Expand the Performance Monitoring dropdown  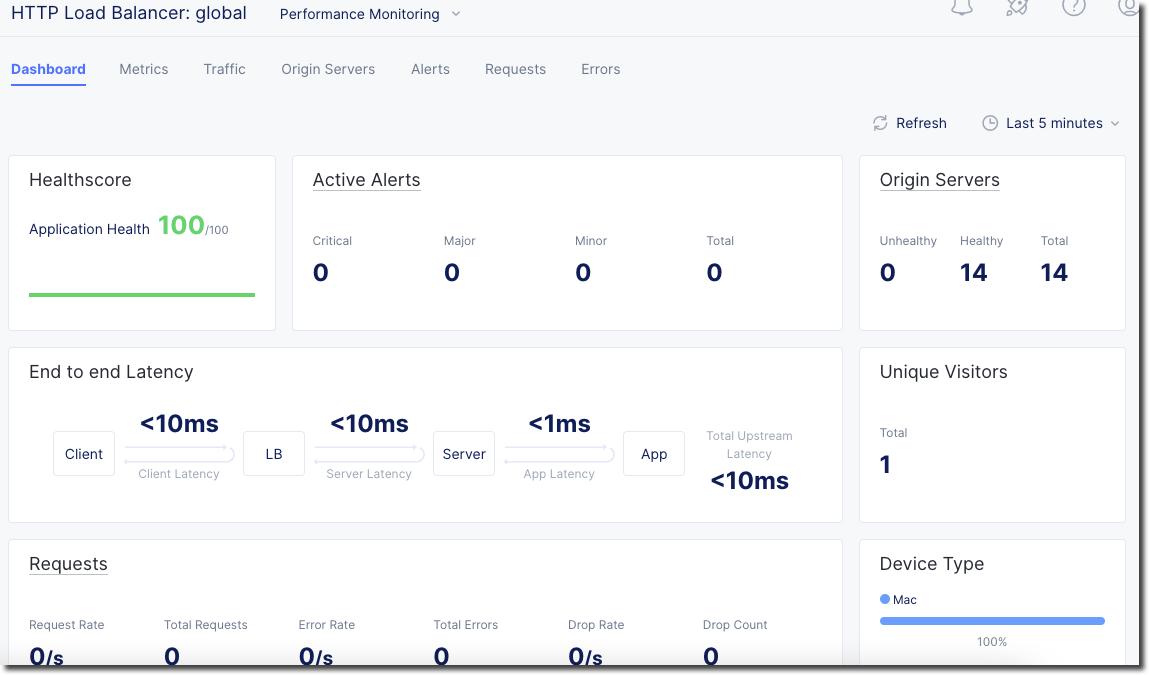click(370, 14)
